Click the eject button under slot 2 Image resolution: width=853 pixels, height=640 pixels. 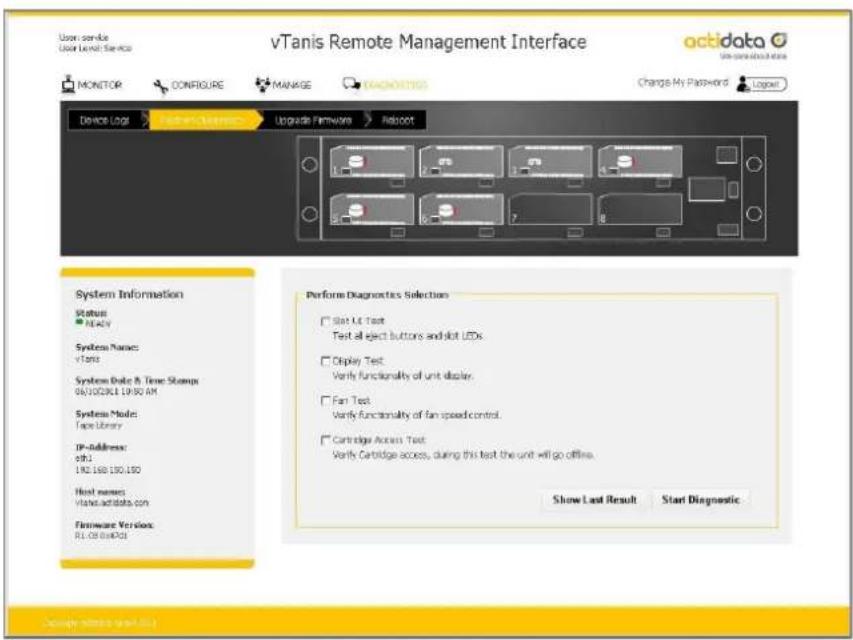[486, 183]
